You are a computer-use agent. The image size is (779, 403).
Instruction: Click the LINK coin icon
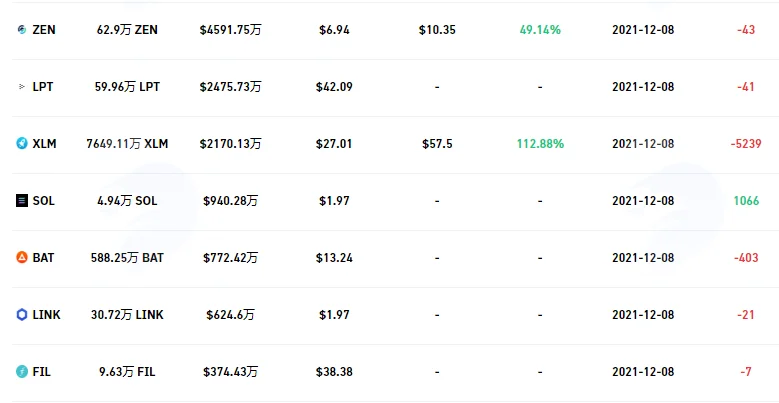[x=22, y=315]
